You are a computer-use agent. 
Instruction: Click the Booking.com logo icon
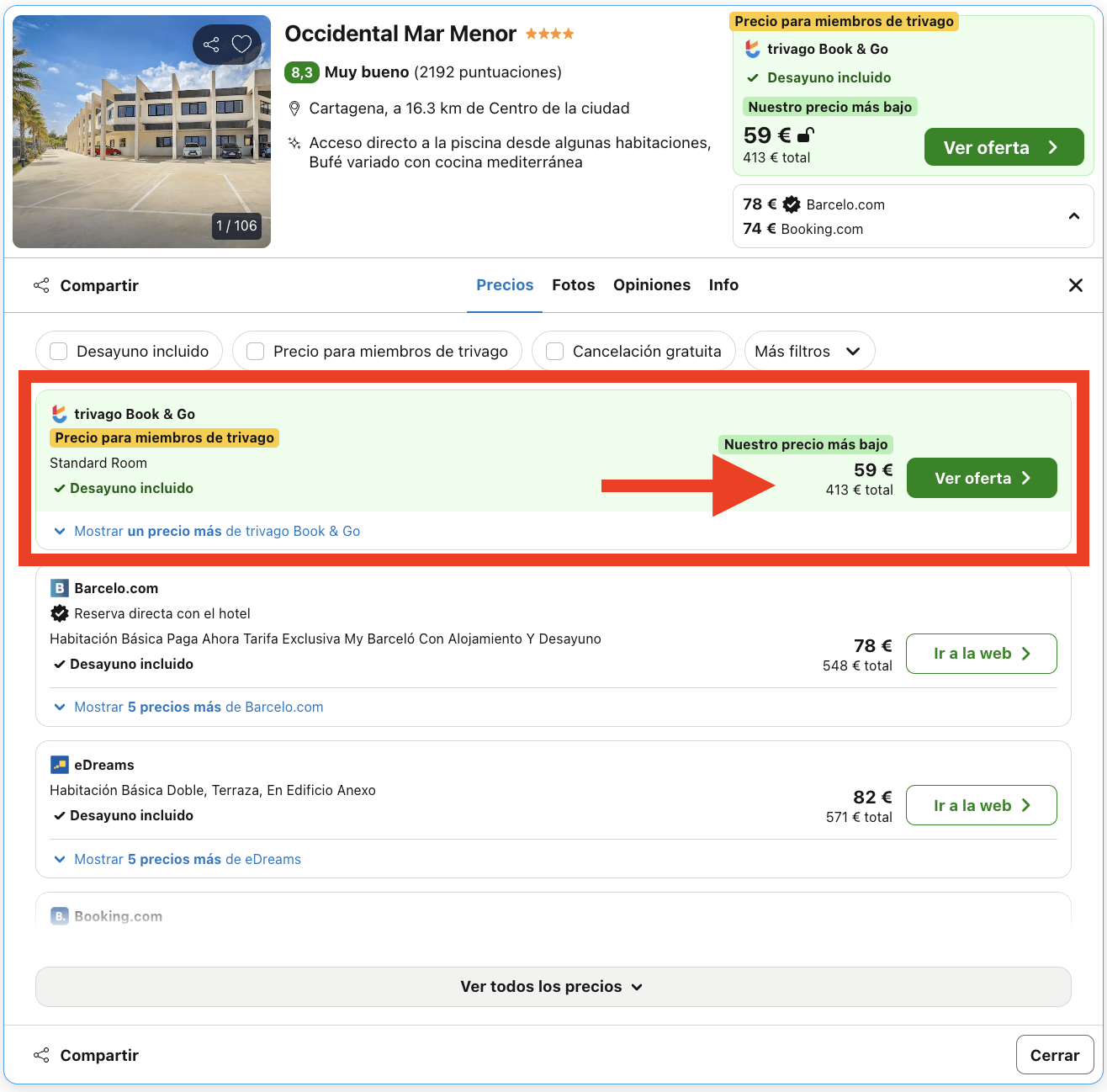(60, 915)
